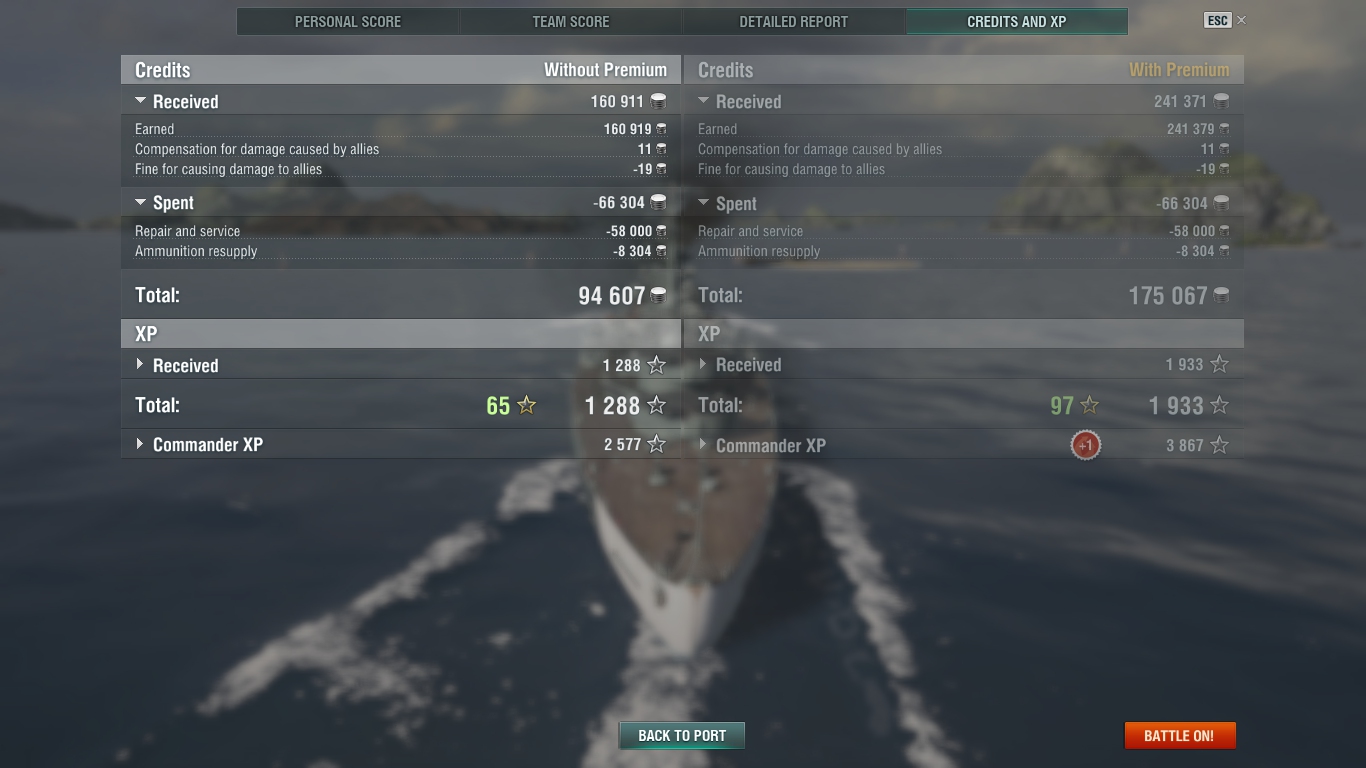The width and height of the screenshot is (1366, 768).
Task: Click the star icon beside premium Commander XP 3 867
Action: tap(1219, 445)
